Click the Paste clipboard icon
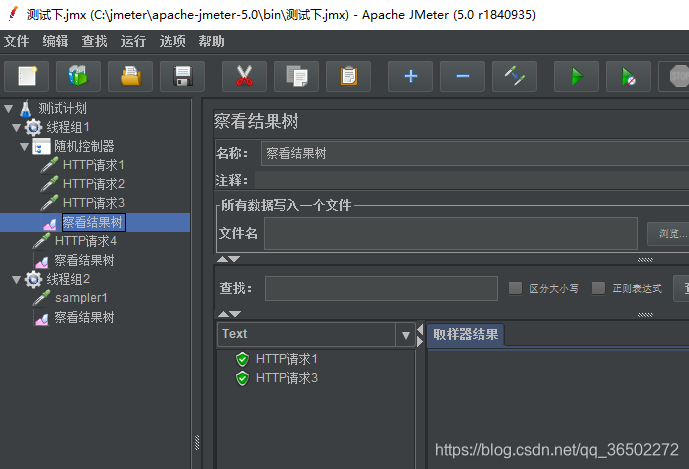The image size is (689, 469). pyautogui.click(x=348, y=76)
